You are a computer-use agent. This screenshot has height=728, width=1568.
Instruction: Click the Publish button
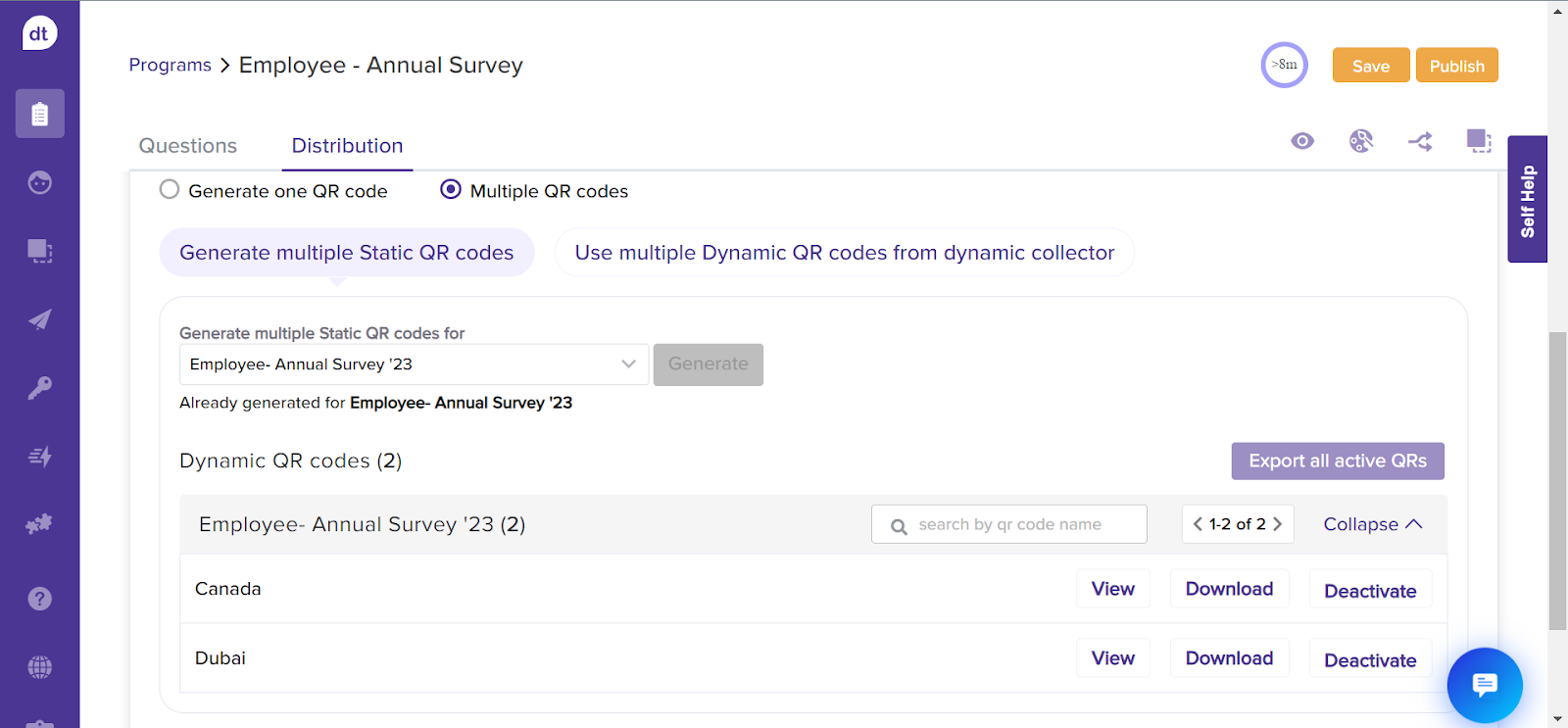tap(1456, 66)
